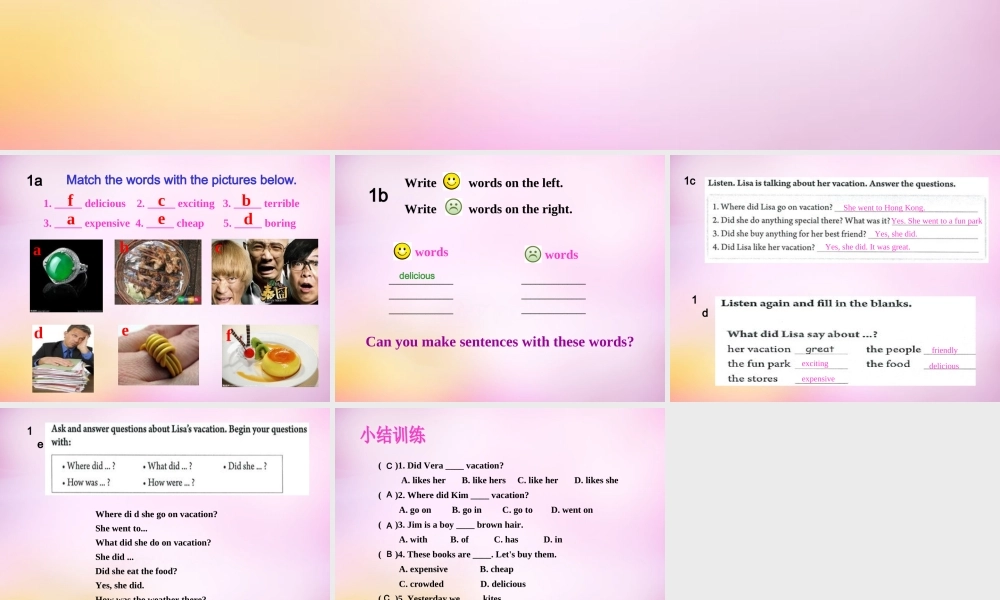Select the yellow smiley next to pink "words"
The image size is (1000, 600).
(x=402, y=251)
